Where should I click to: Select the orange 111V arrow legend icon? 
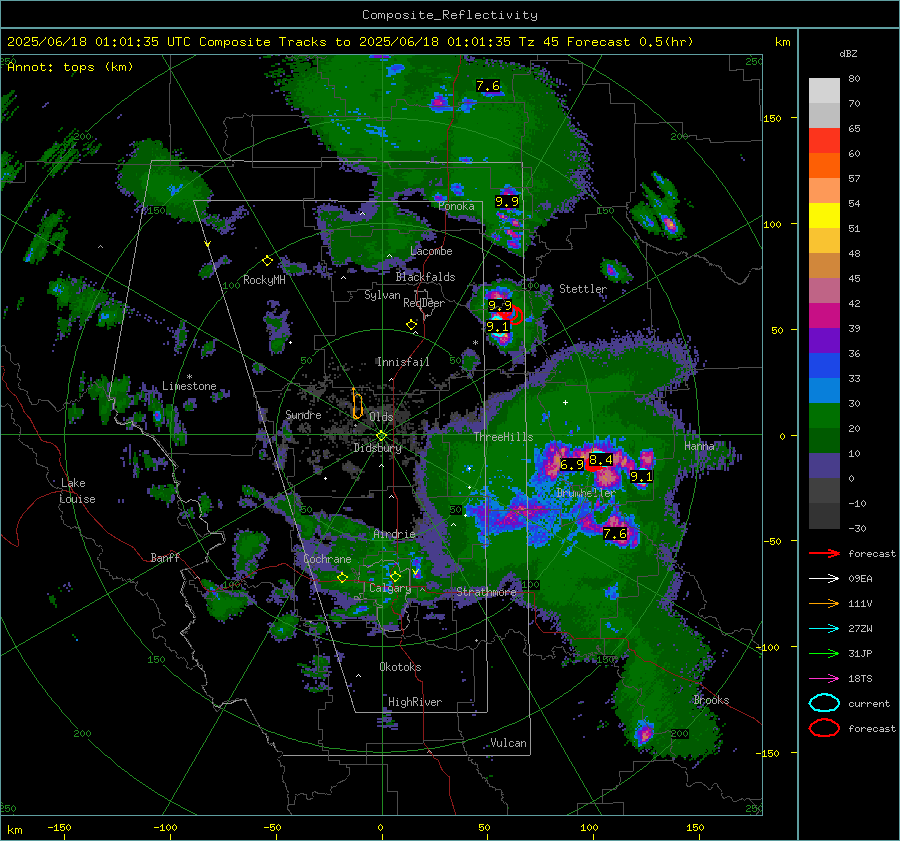pos(824,603)
